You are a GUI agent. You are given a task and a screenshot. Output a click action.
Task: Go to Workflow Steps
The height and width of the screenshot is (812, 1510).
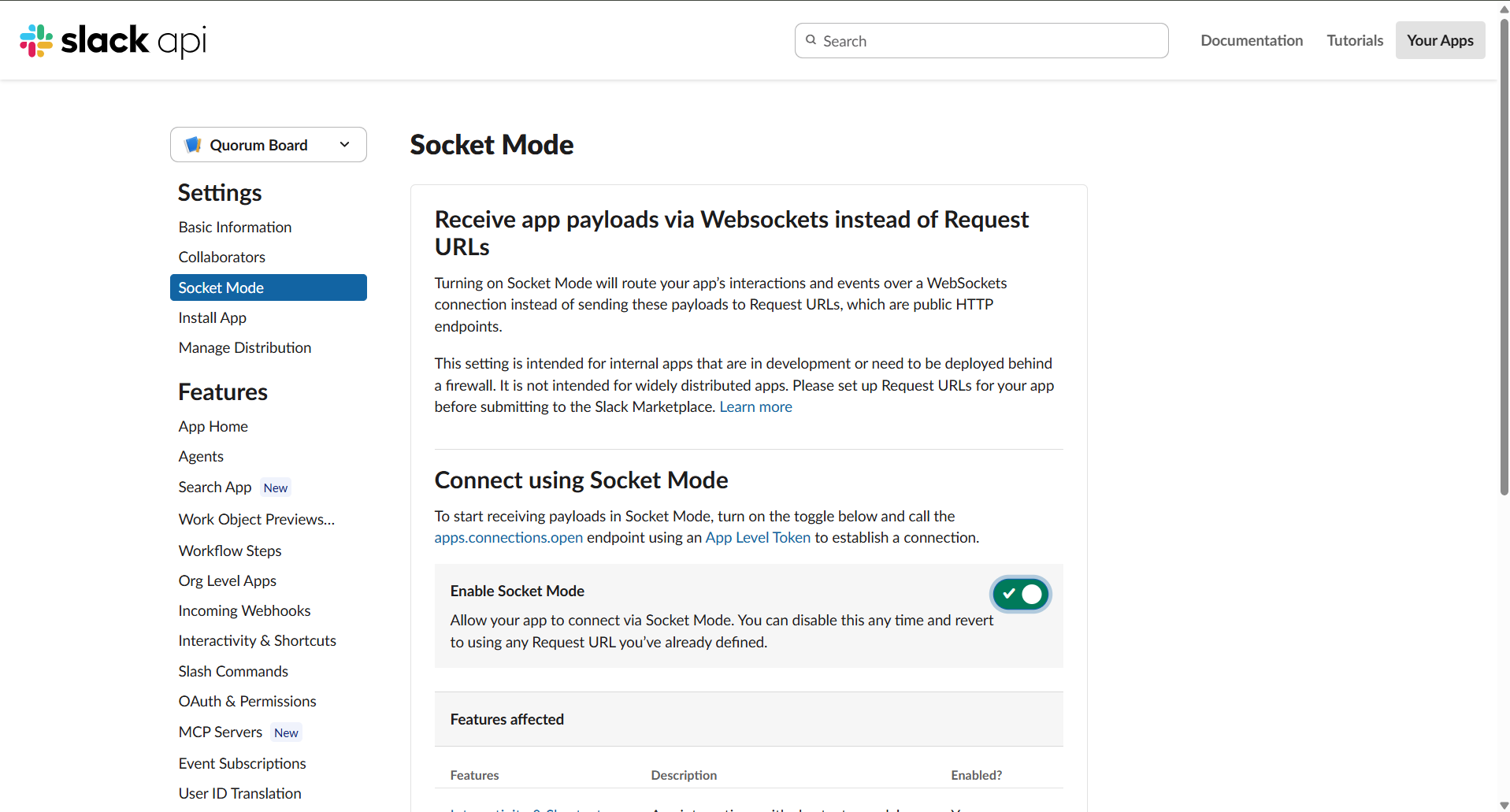pos(230,551)
